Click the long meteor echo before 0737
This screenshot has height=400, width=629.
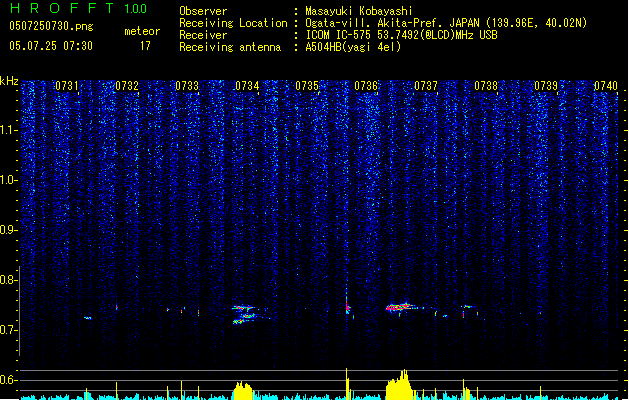(403, 307)
